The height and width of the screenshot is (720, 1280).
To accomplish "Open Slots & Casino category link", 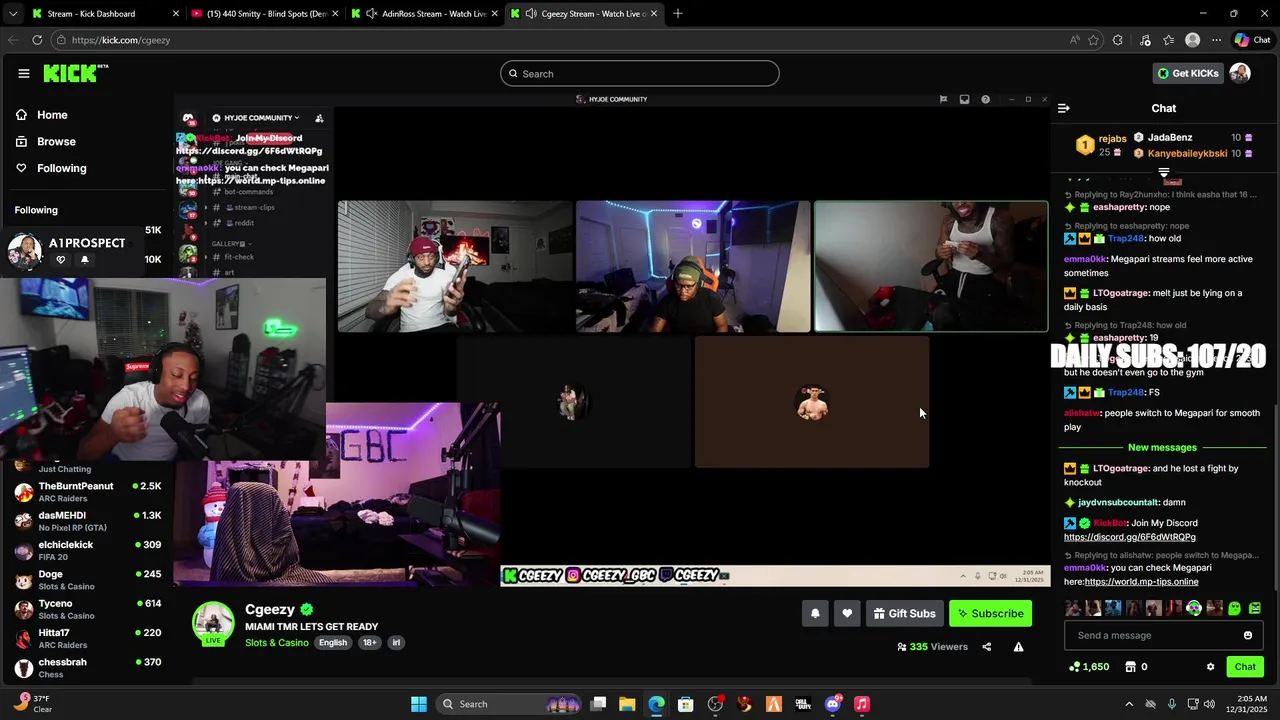I will [276, 643].
